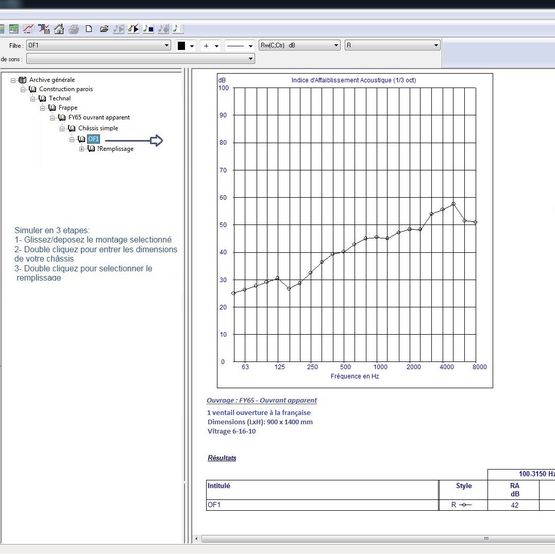Image resolution: width=555 pixels, height=554 pixels.
Task: Collapse the Châssis simple node
Action: click(x=62, y=128)
